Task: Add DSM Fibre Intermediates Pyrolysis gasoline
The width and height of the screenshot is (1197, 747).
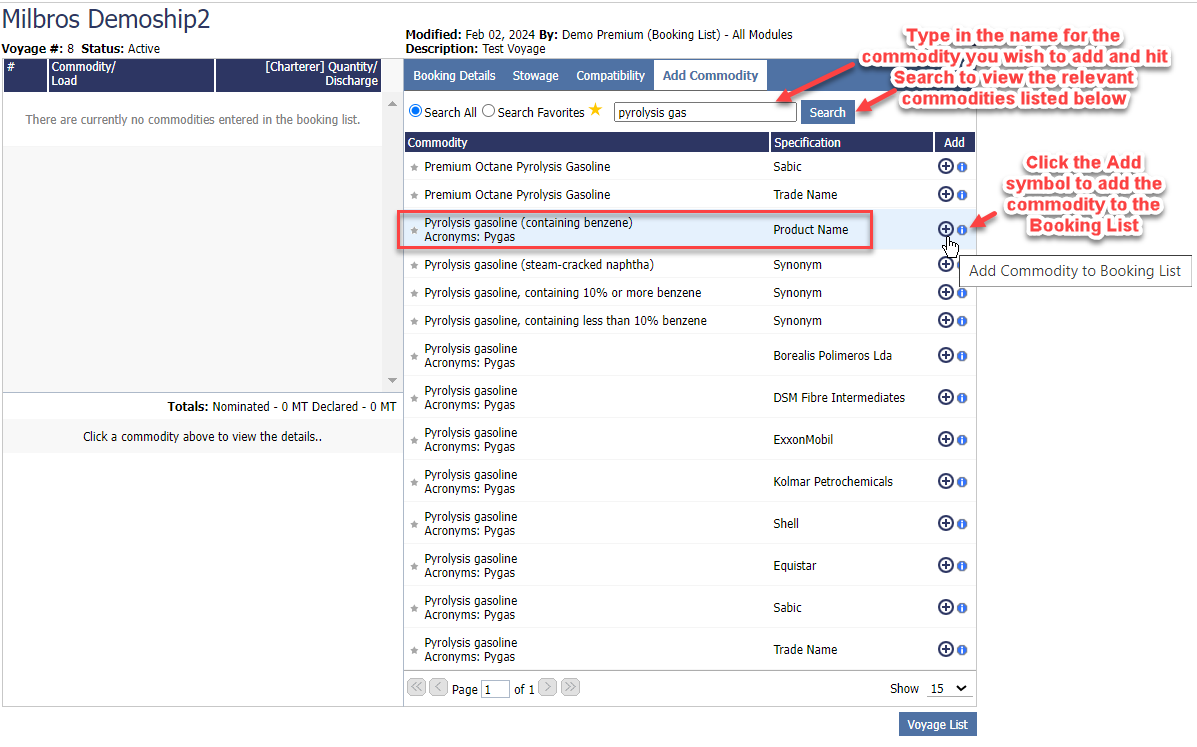Action: pyautogui.click(x=945, y=397)
